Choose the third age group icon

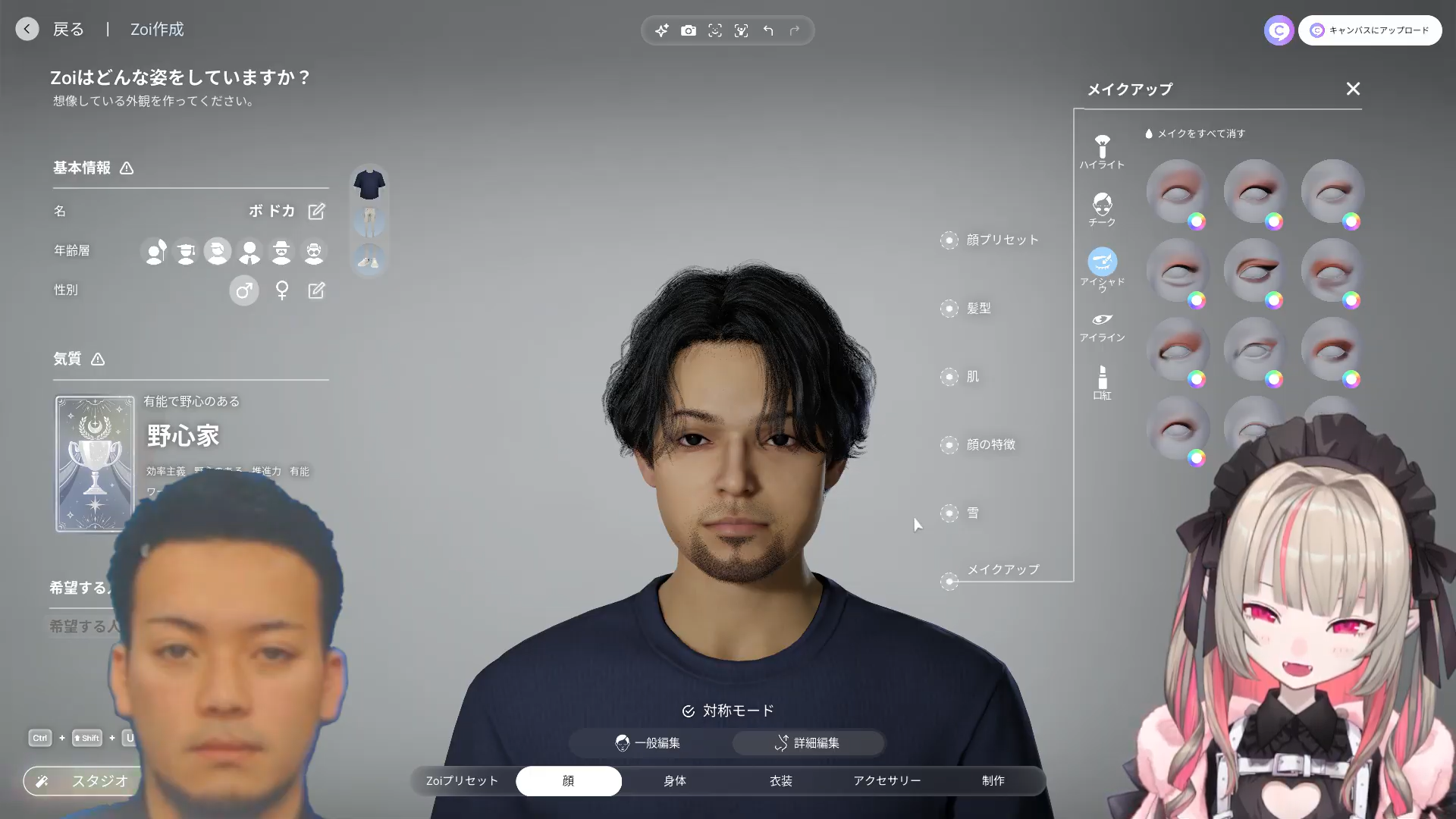(217, 251)
